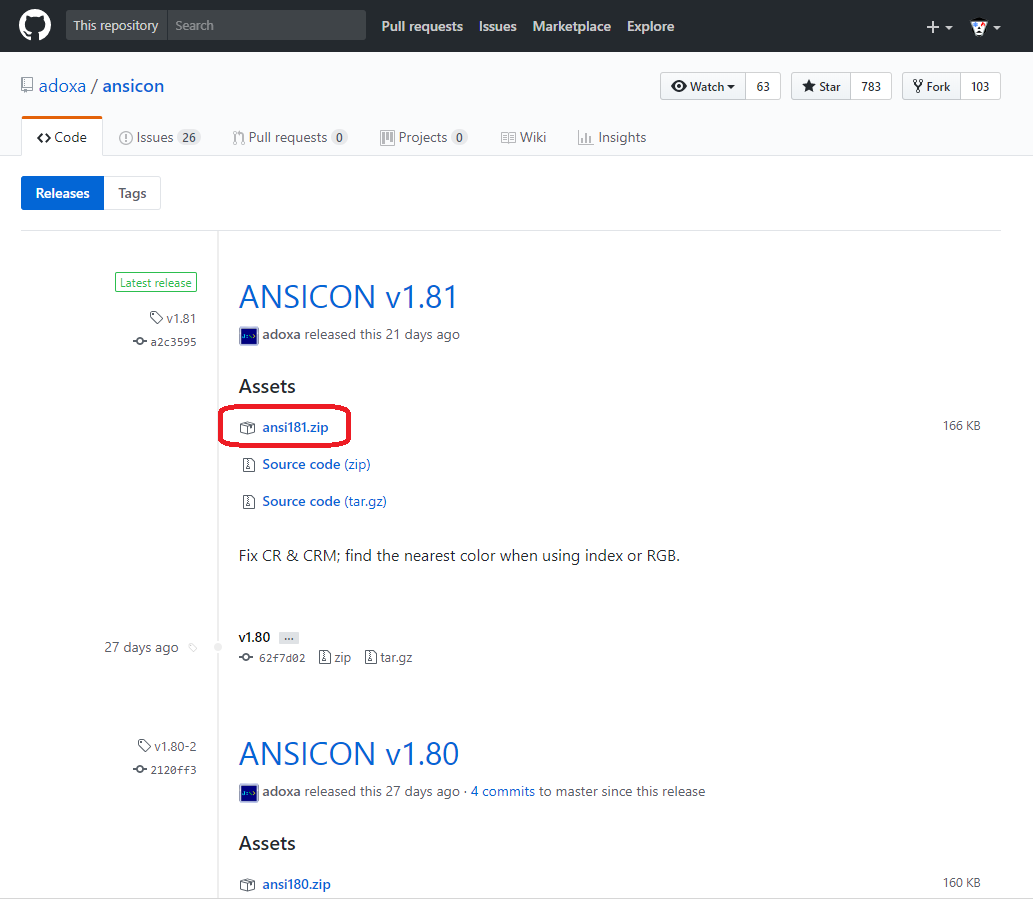Image resolution: width=1033 pixels, height=899 pixels.
Task: Click adoxa avatar beside v1.80 release
Action: coord(248,792)
